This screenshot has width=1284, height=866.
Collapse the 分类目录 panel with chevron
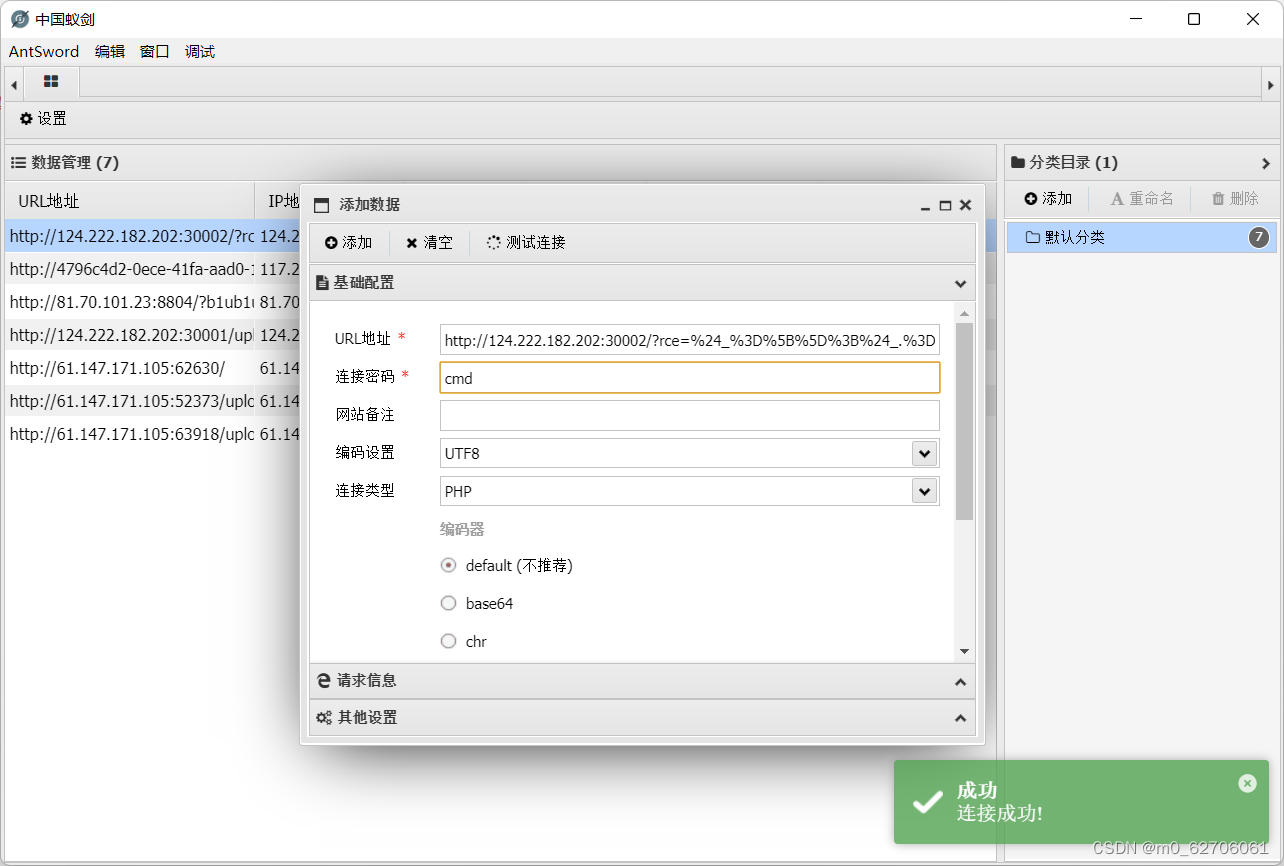click(x=1266, y=163)
